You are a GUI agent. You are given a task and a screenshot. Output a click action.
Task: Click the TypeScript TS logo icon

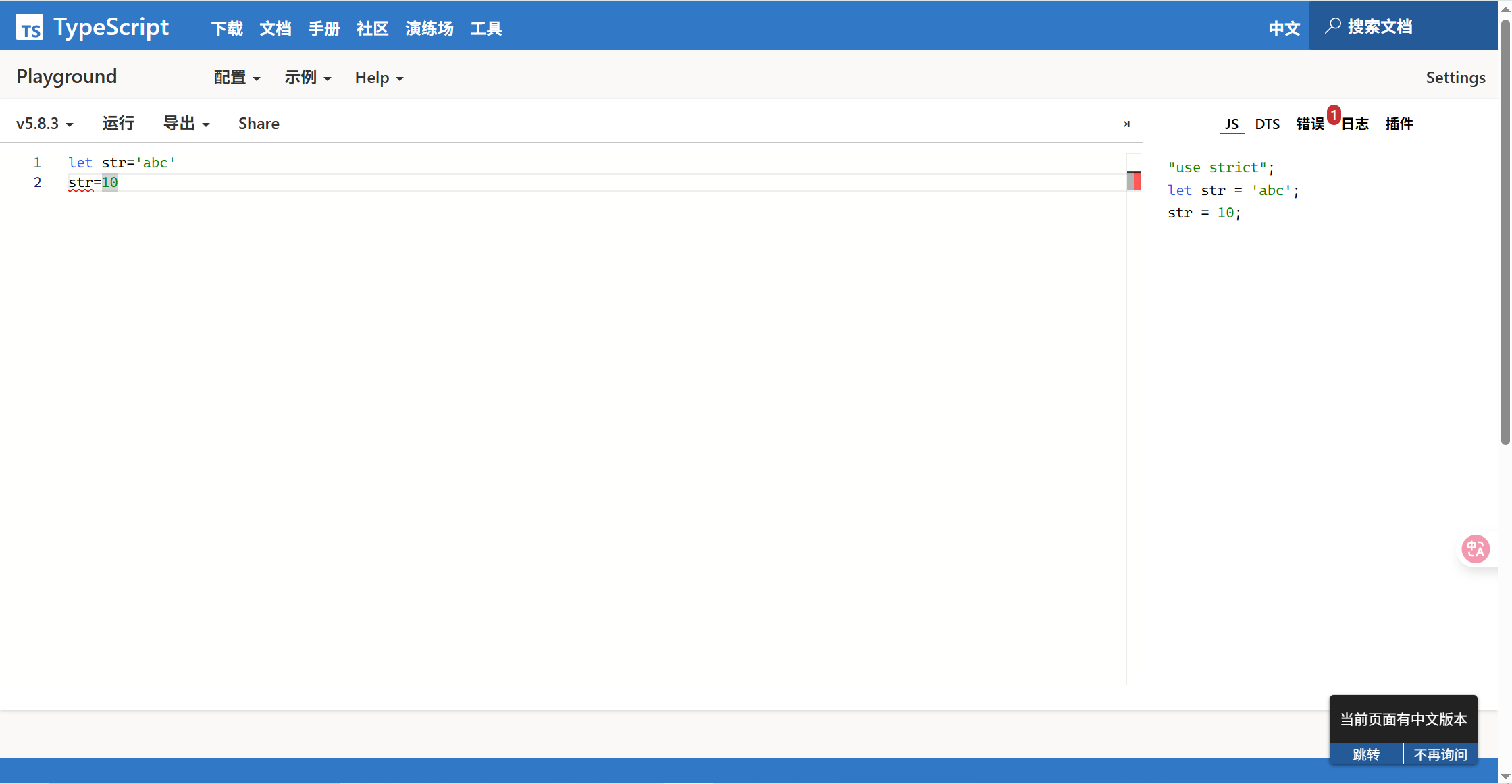[x=29, y=27]
